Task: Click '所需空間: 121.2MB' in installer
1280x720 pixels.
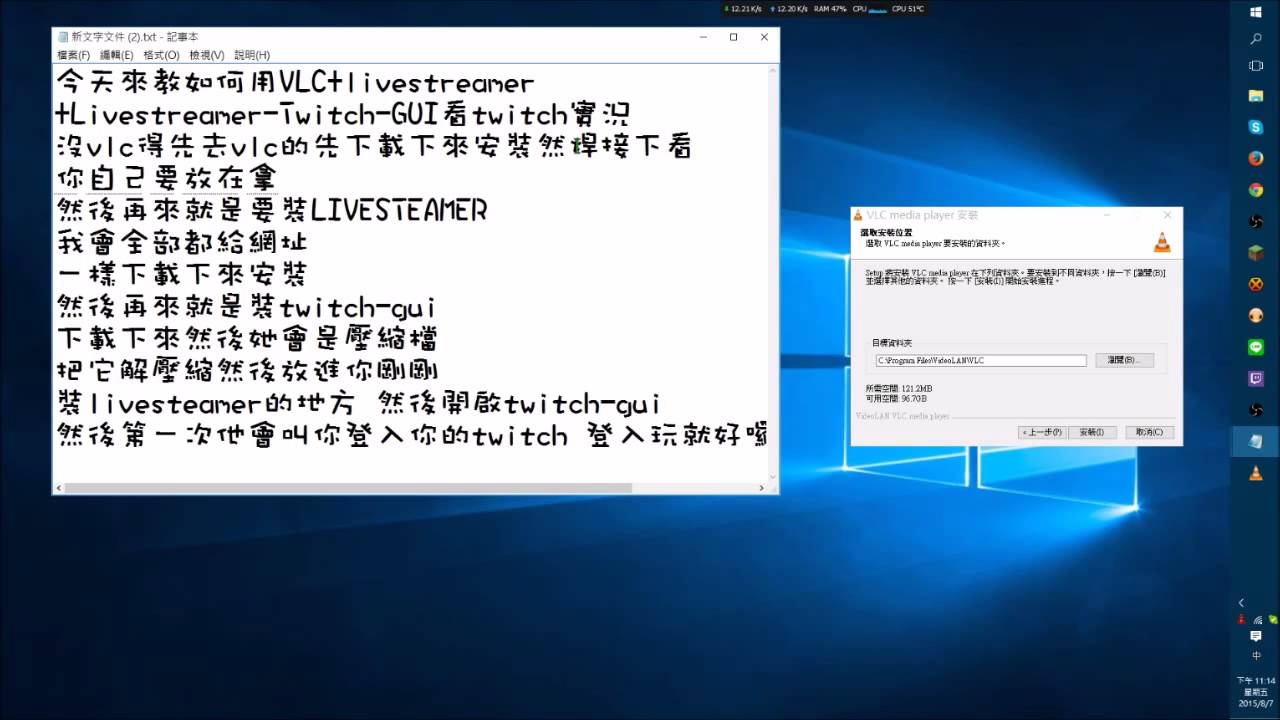Action: (x=899, y=388)
